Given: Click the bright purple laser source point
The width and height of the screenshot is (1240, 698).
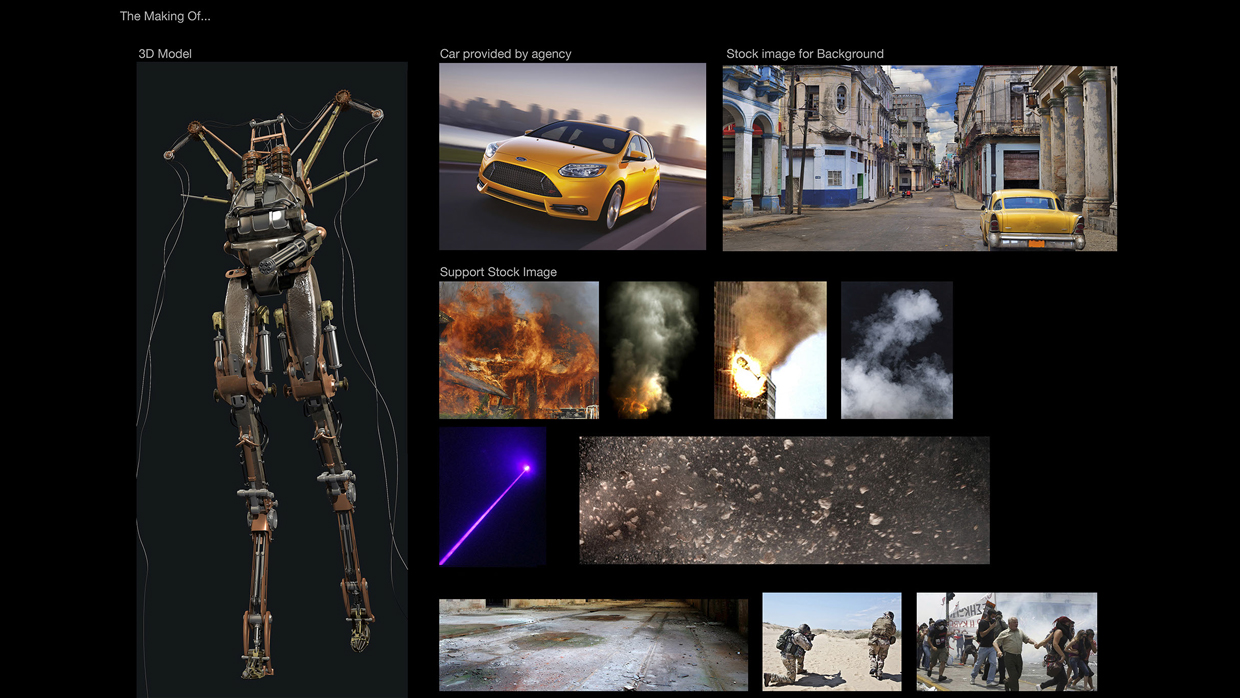Looking at the screenshot, I should [x=527, y=467].
